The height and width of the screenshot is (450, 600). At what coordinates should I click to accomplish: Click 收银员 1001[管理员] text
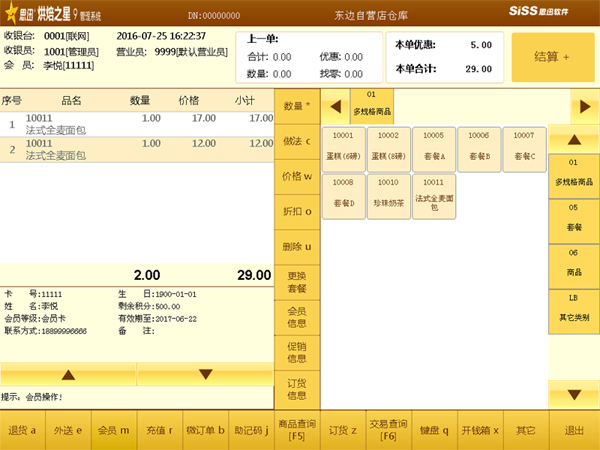51,51
